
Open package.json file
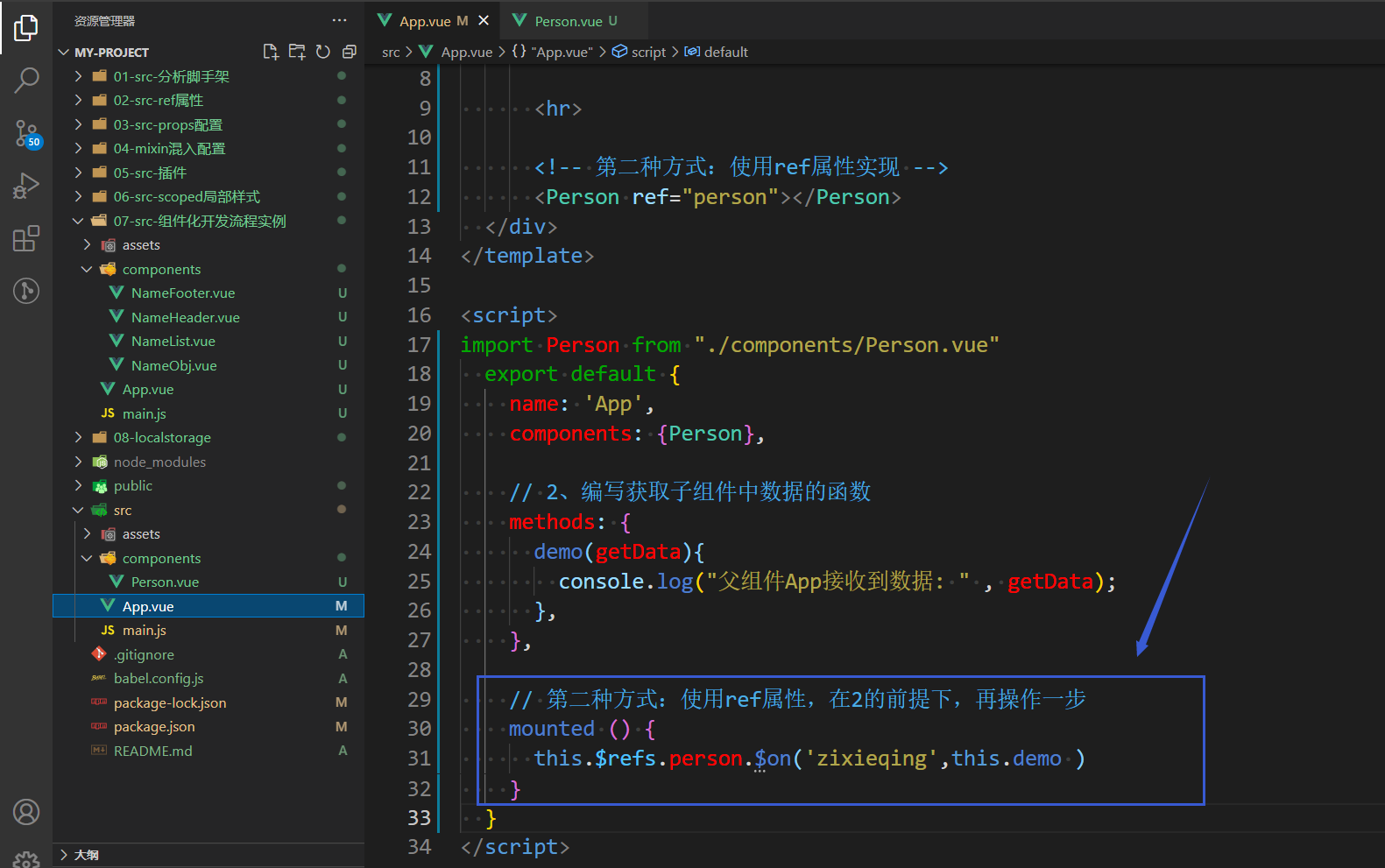[x=208, y=727]
